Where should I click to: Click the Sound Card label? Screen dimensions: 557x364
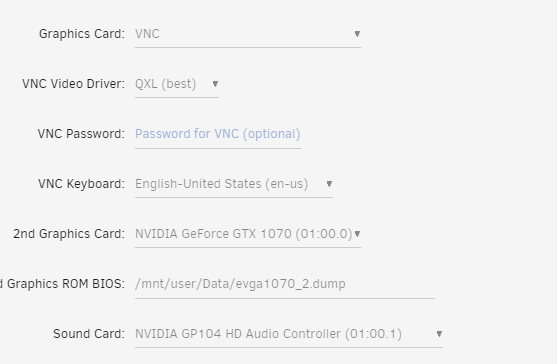click(x=89, y=334)
